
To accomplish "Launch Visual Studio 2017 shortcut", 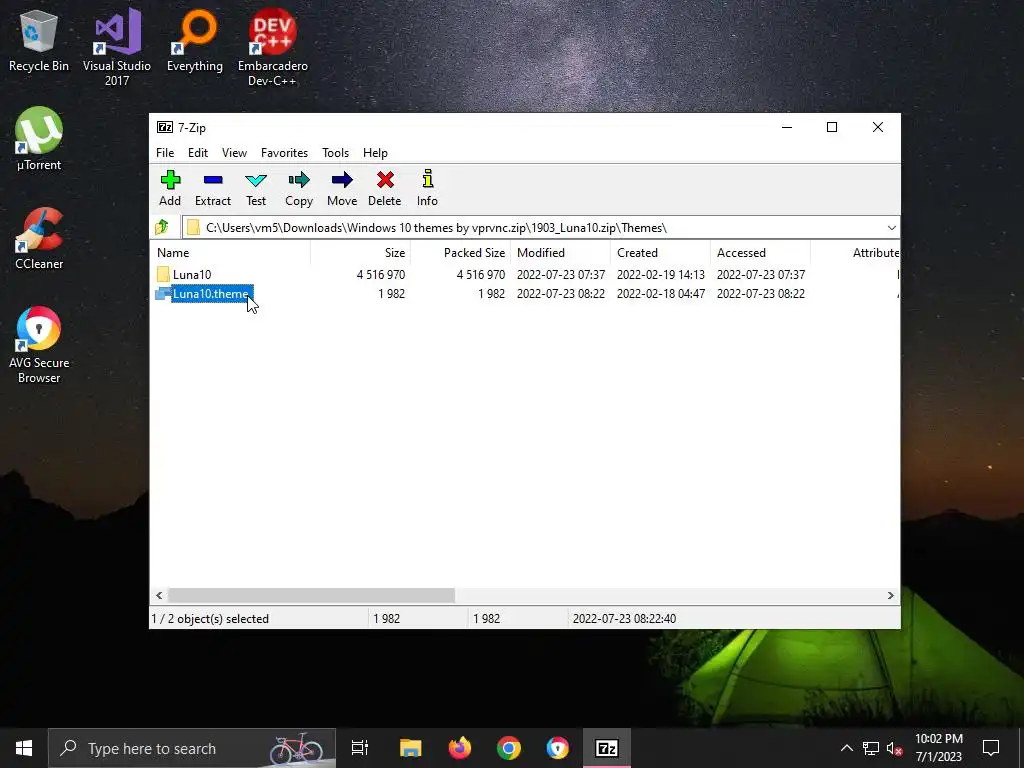I will click(117, 47).
